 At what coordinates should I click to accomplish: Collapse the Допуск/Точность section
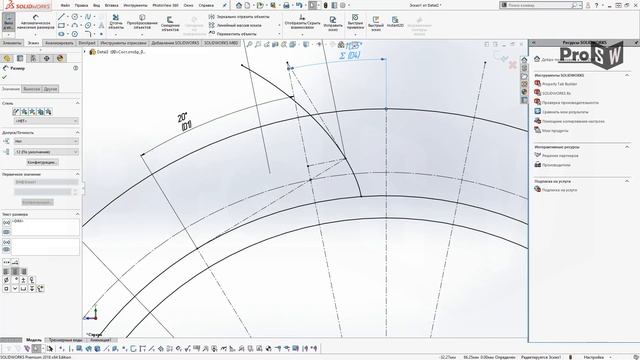click(77, 133)
